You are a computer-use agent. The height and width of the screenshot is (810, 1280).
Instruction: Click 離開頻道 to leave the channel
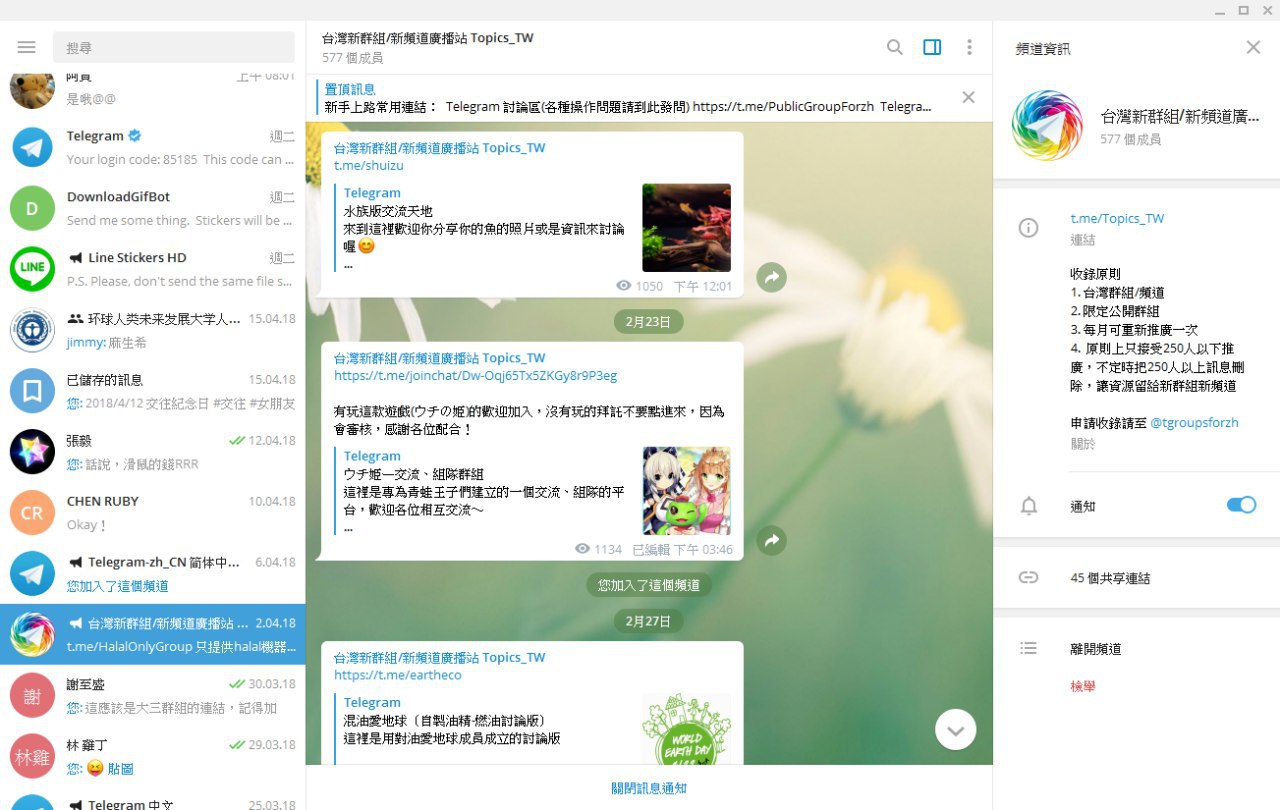pos(1095,649)
